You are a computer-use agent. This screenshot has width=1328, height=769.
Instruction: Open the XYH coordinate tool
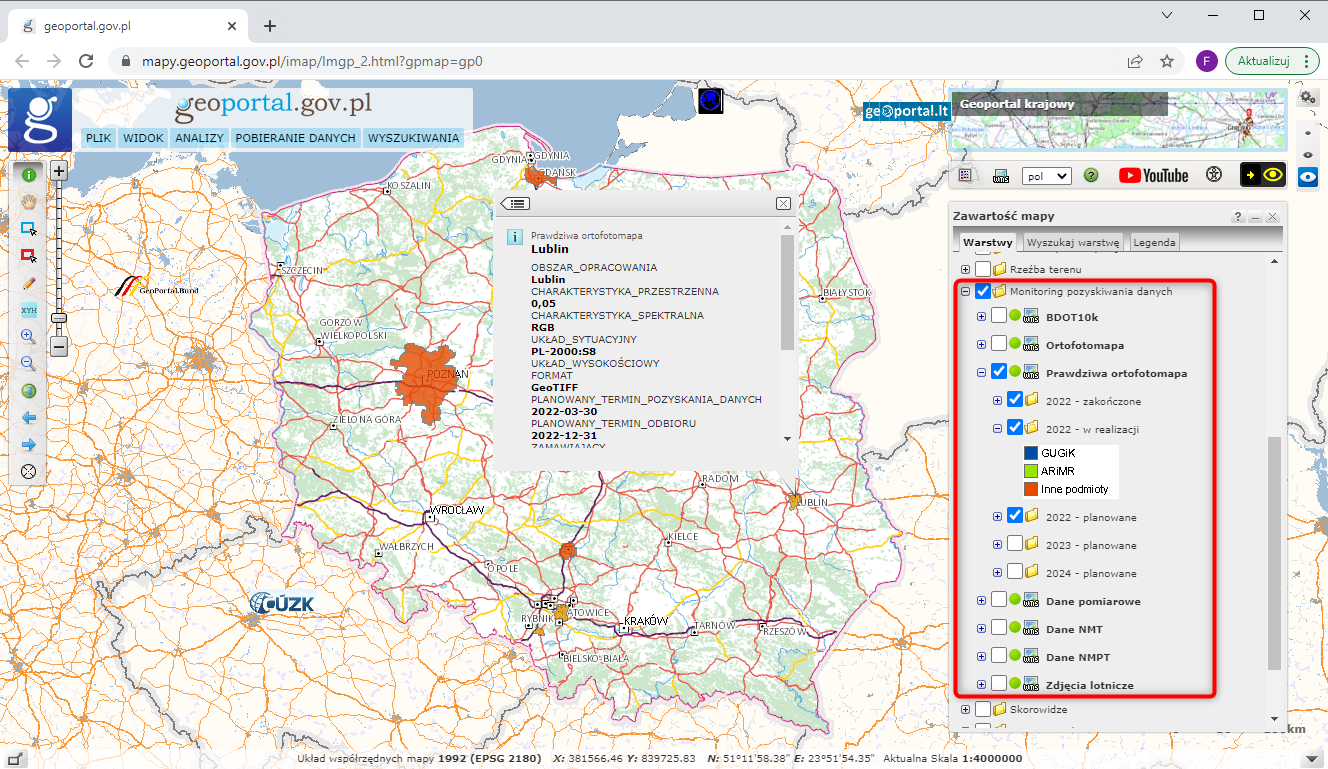pyautogui.click(x=28, y=310)
